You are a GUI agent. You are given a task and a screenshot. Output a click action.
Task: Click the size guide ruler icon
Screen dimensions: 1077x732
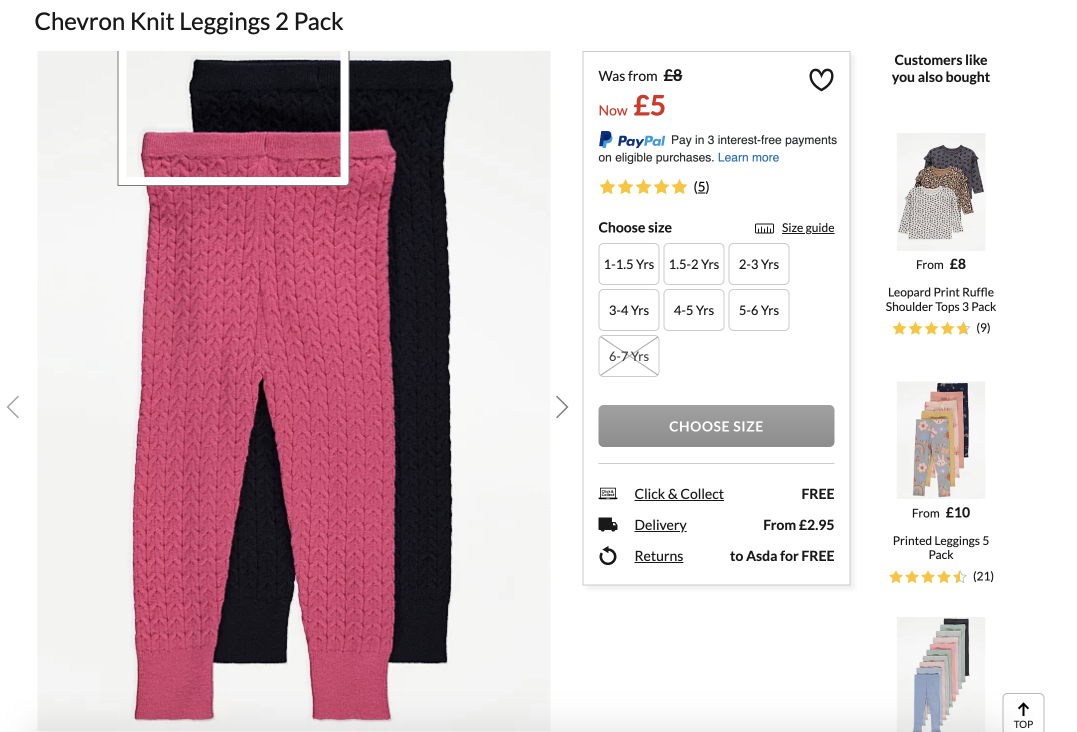click(x=764, y=229)
